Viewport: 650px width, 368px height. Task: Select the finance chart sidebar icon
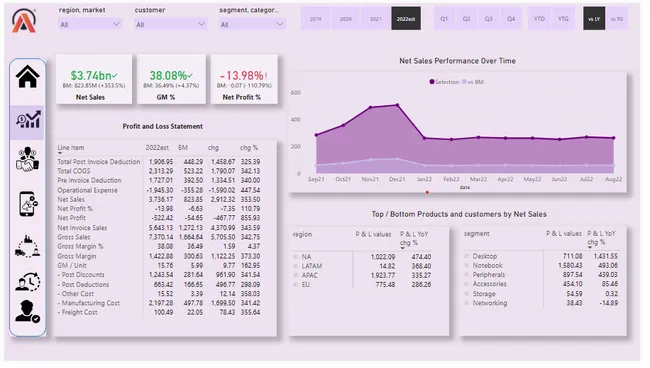pyautogui.click(x=28, y=120)
